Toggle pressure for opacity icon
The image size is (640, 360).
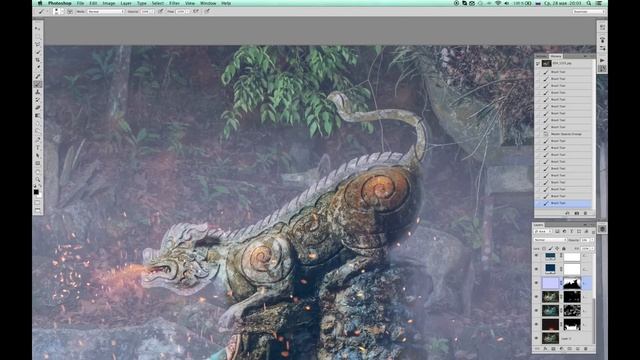[160, 11]
